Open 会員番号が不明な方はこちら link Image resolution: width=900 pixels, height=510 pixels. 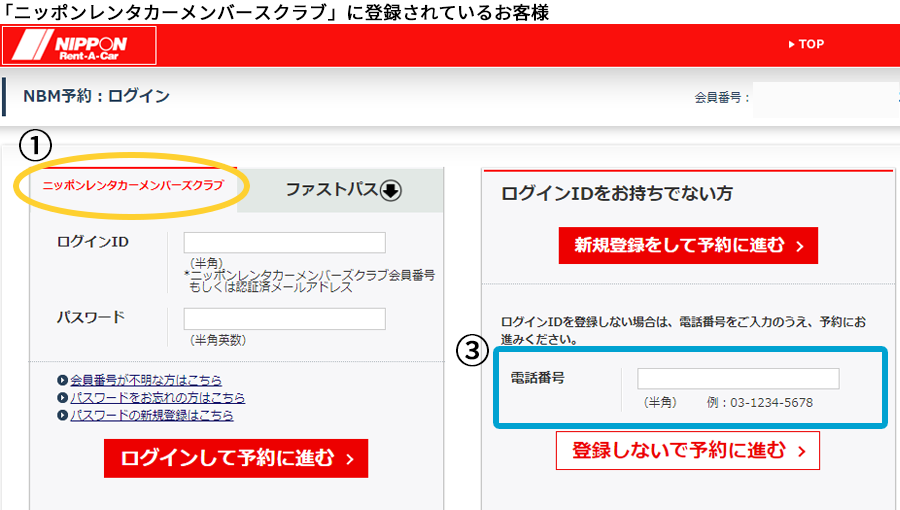(x=146, y=380)
